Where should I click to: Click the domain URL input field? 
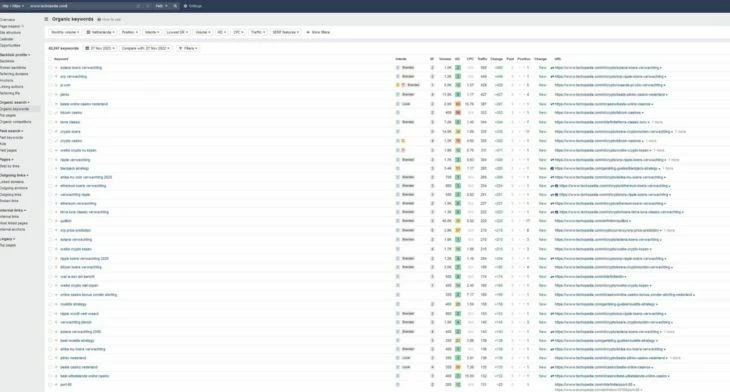click(x=81, y=6)
